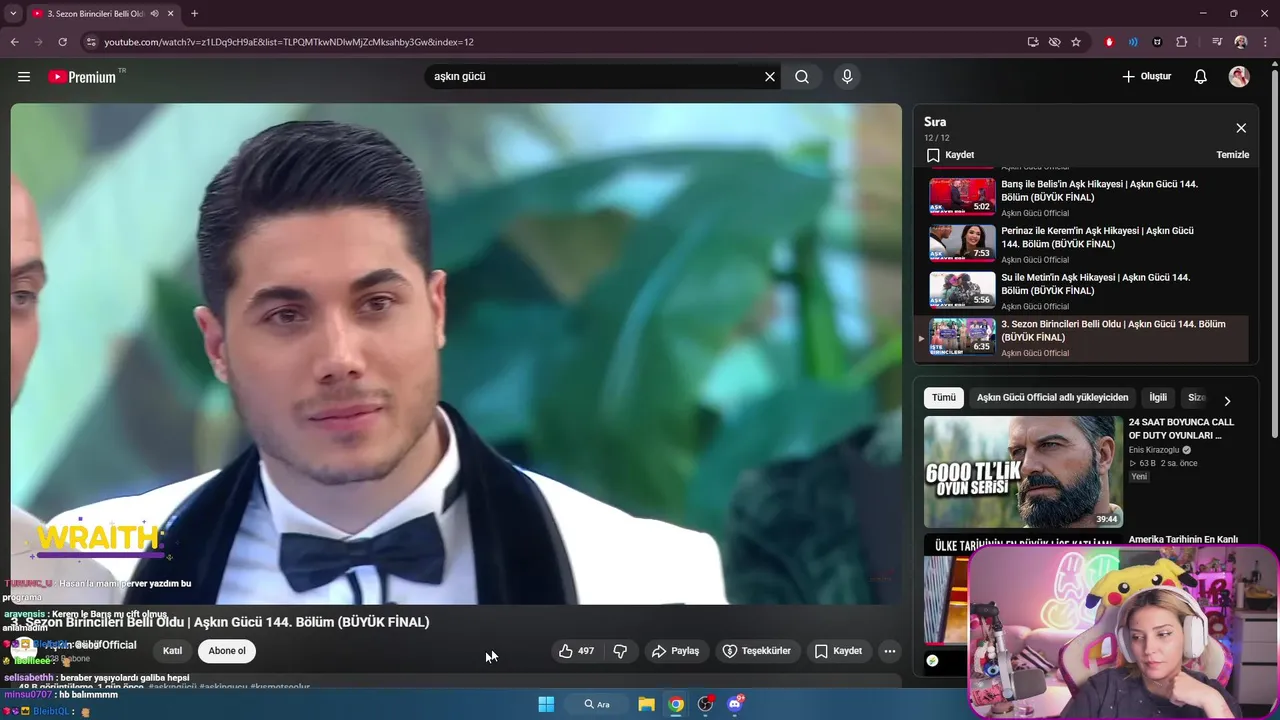1280x720 pixels.
Task: Open the dark square extension icon
Action: point(1158,42)
